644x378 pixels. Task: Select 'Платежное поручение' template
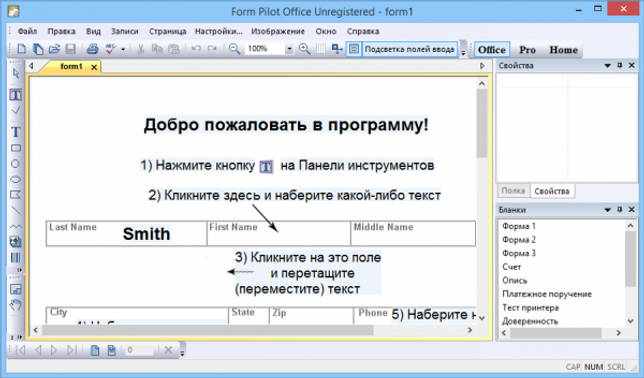[547, 294]
